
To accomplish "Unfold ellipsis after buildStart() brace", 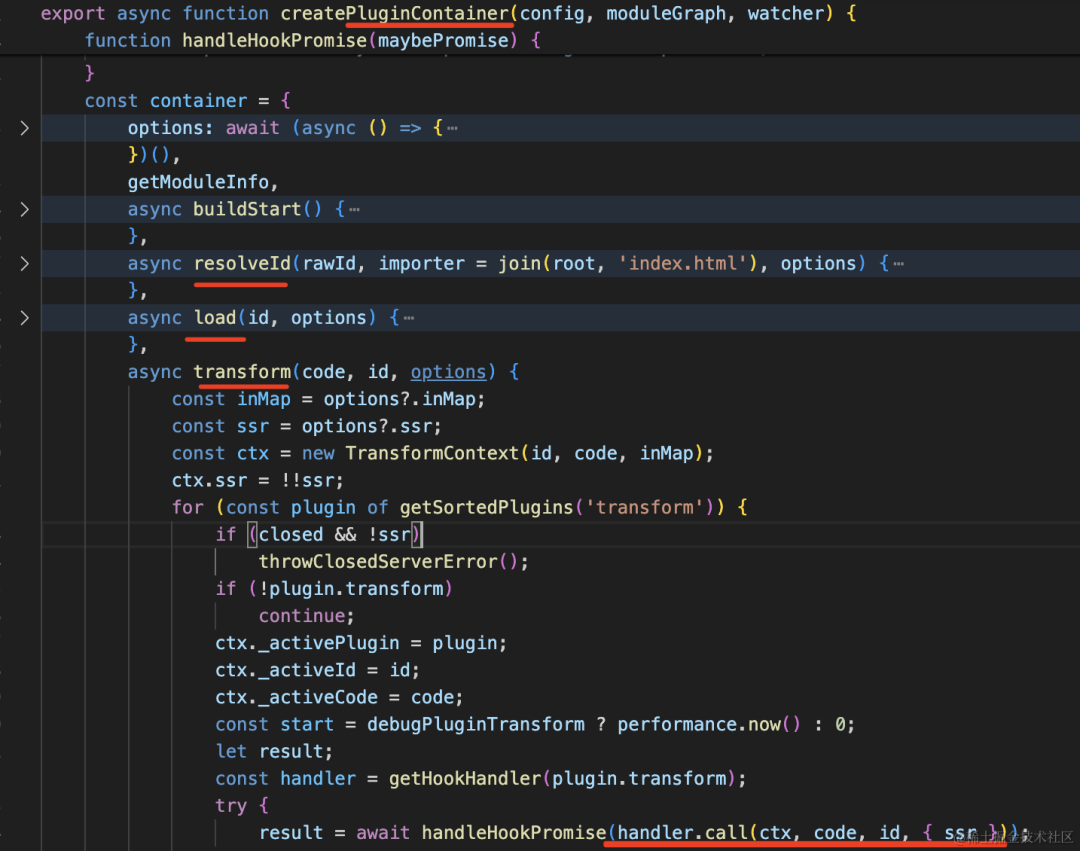I will (x=354, y=209).
